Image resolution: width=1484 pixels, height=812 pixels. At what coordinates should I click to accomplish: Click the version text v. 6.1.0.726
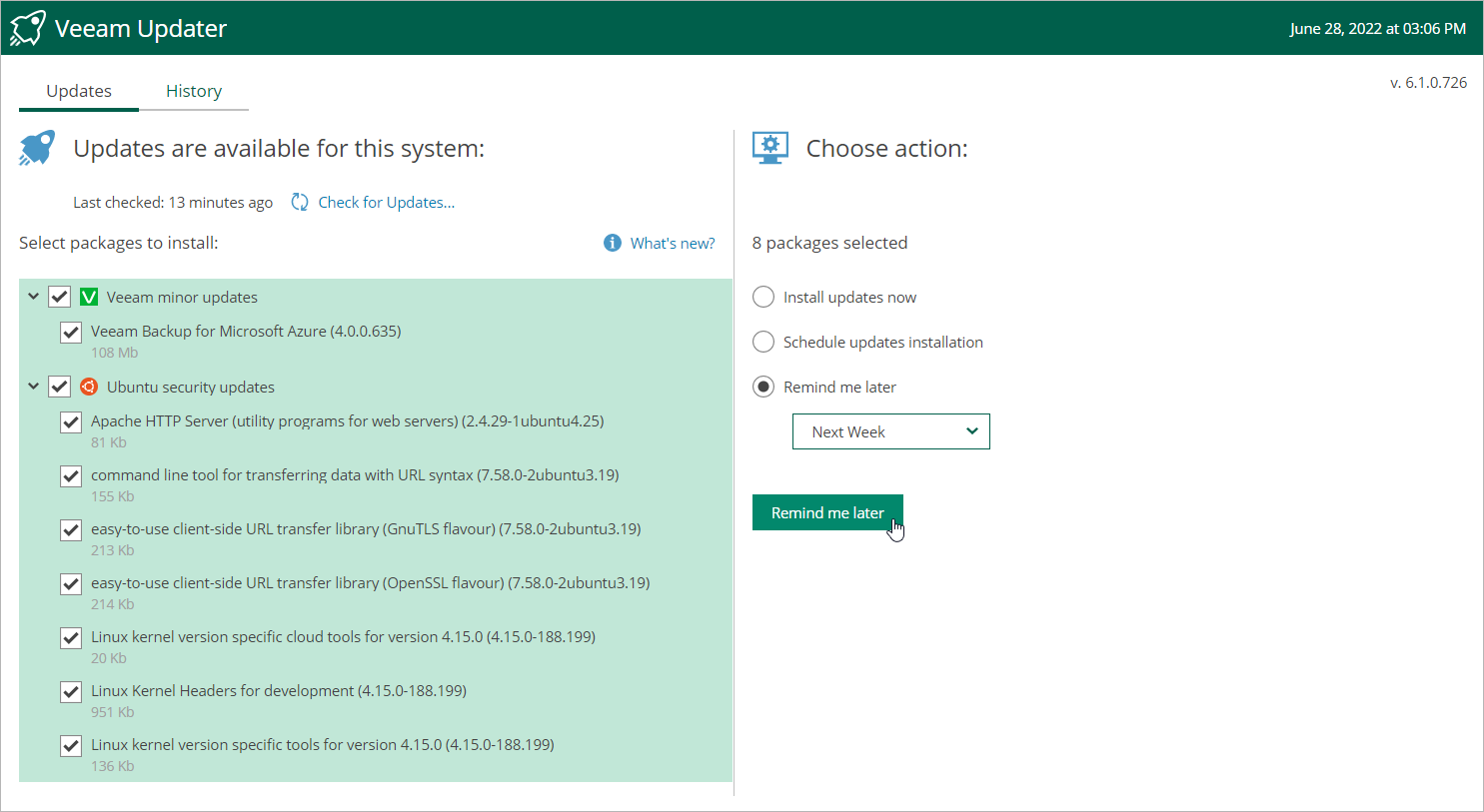click(1428, 82)
